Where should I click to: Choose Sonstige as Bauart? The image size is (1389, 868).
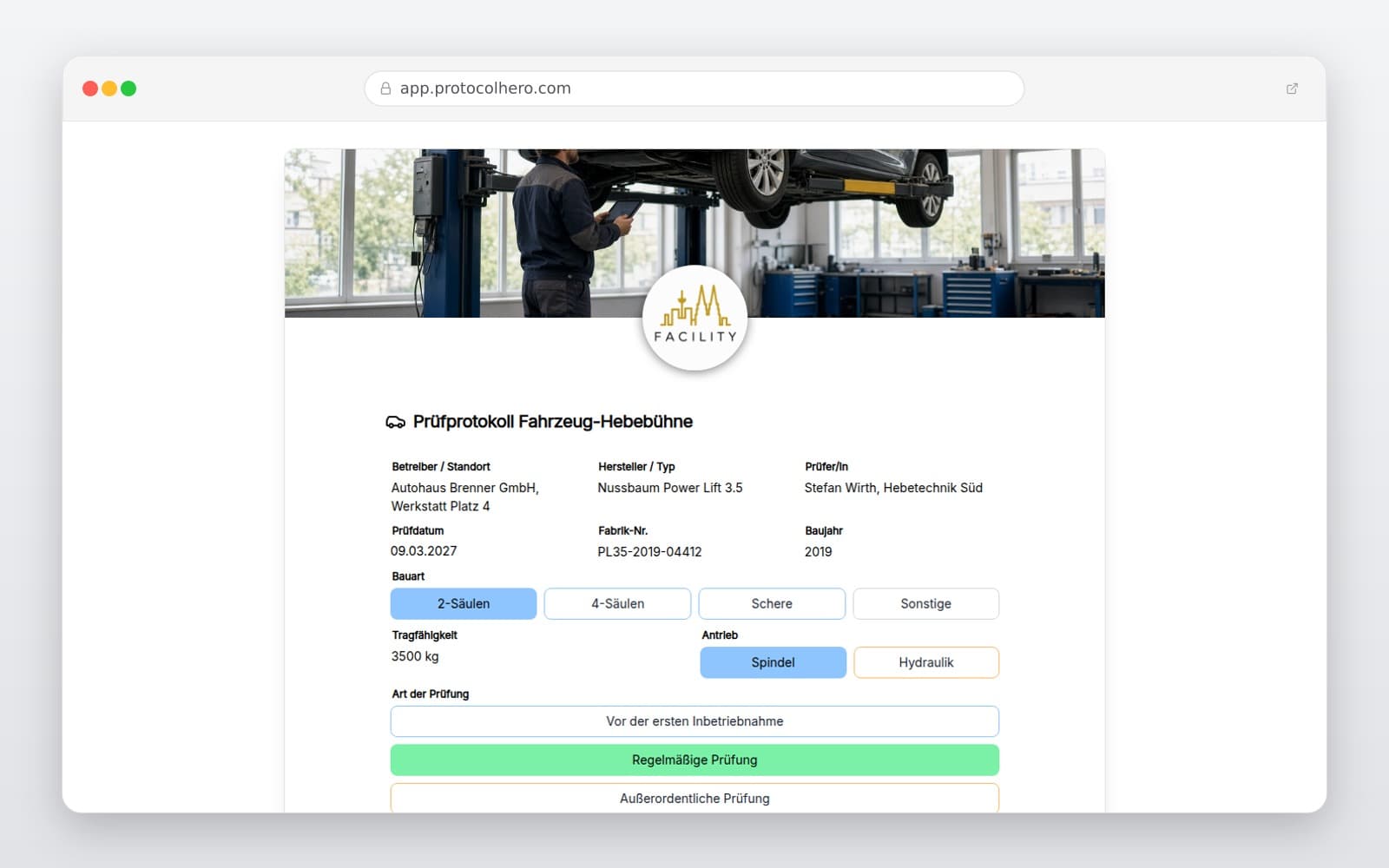(x=925, y=603)
